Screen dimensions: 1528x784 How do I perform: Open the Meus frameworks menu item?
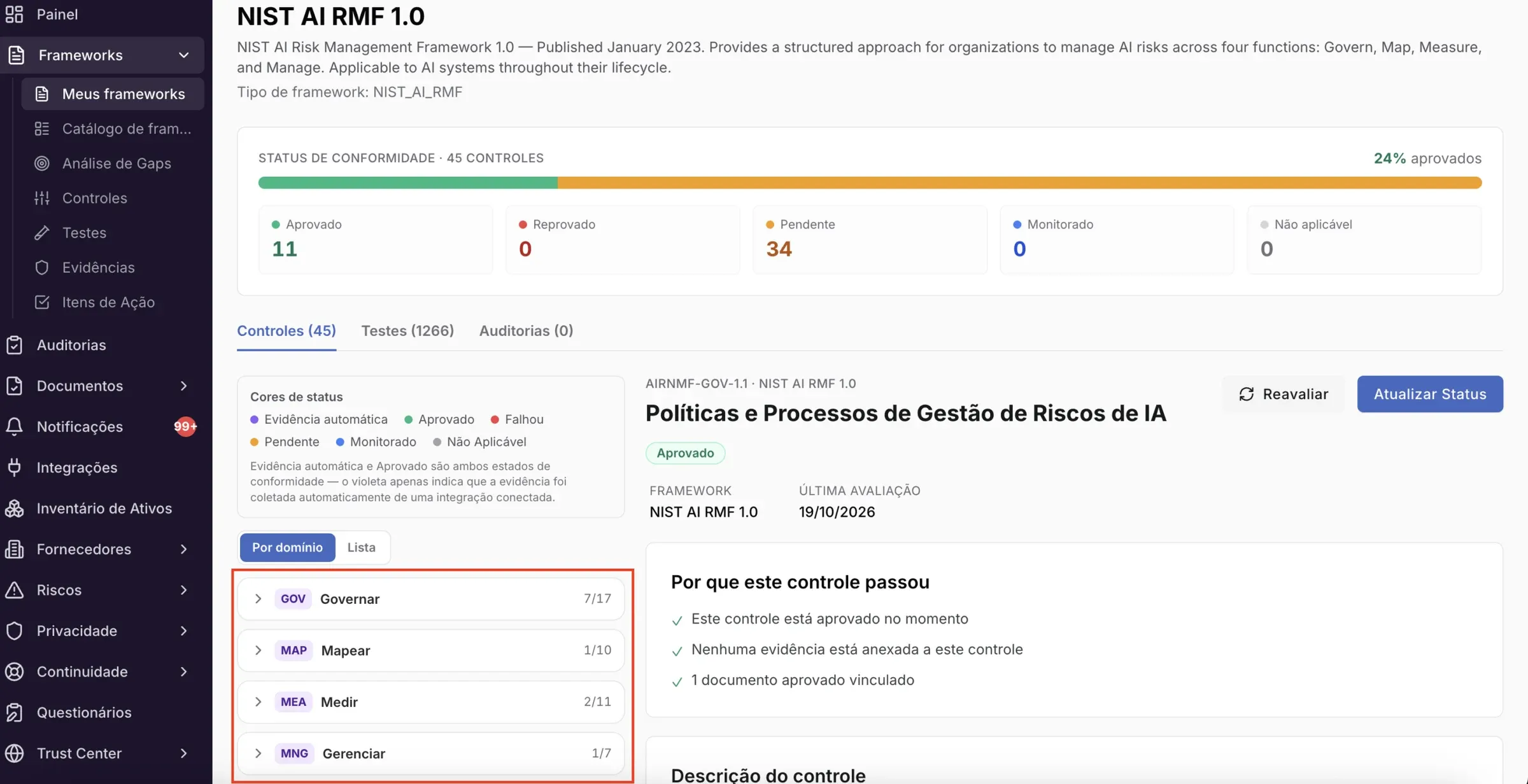(113, 94)
